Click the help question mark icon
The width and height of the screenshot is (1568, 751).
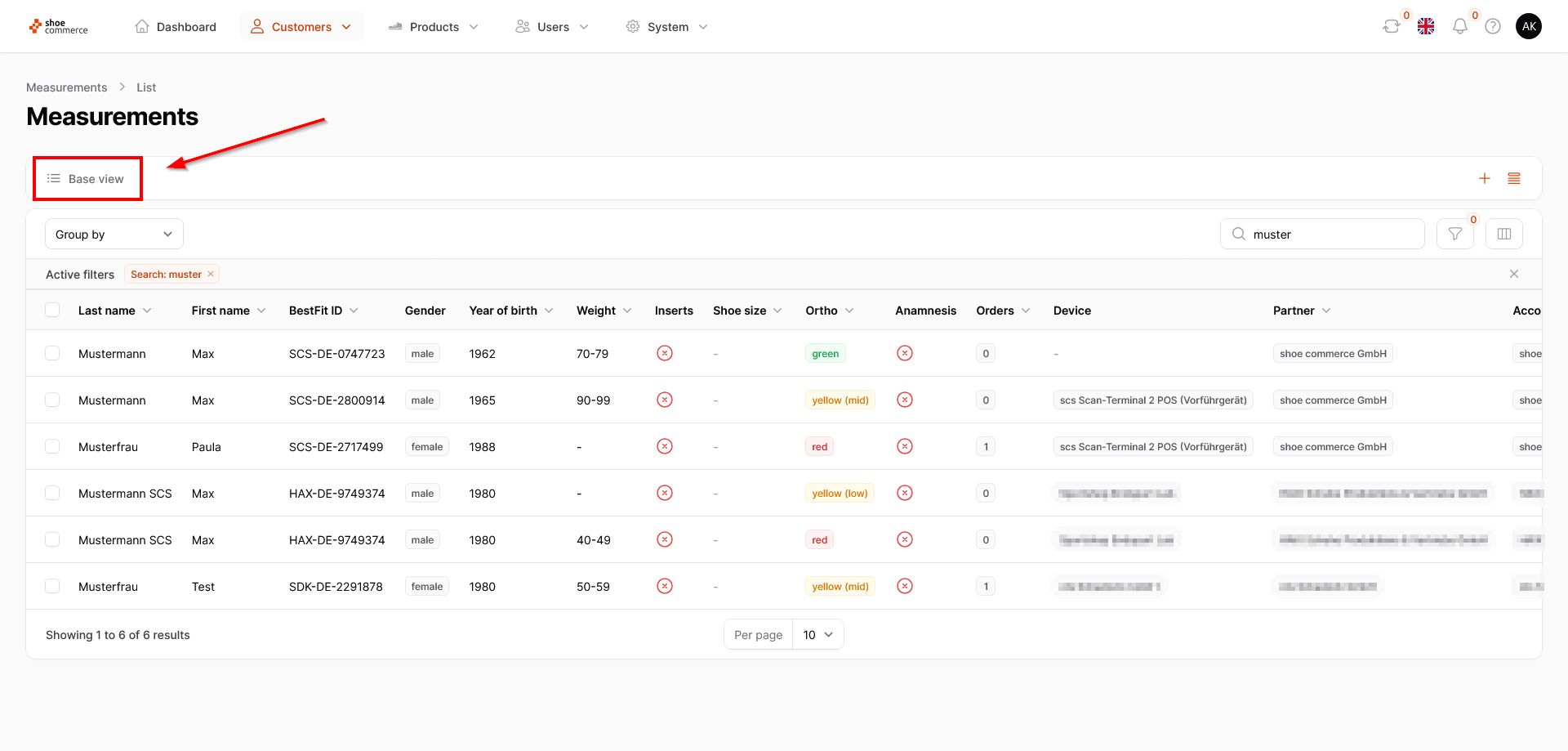pyautogui.click(x=1493, y=27)
